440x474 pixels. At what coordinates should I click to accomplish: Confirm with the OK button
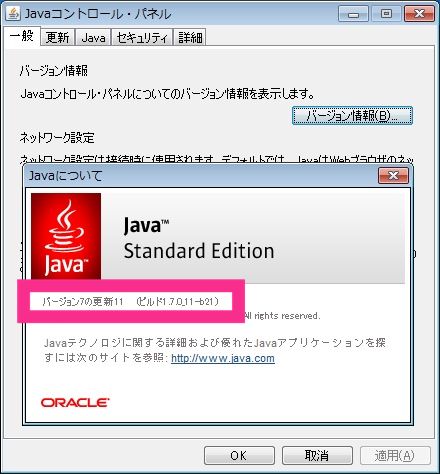[239, 456]
